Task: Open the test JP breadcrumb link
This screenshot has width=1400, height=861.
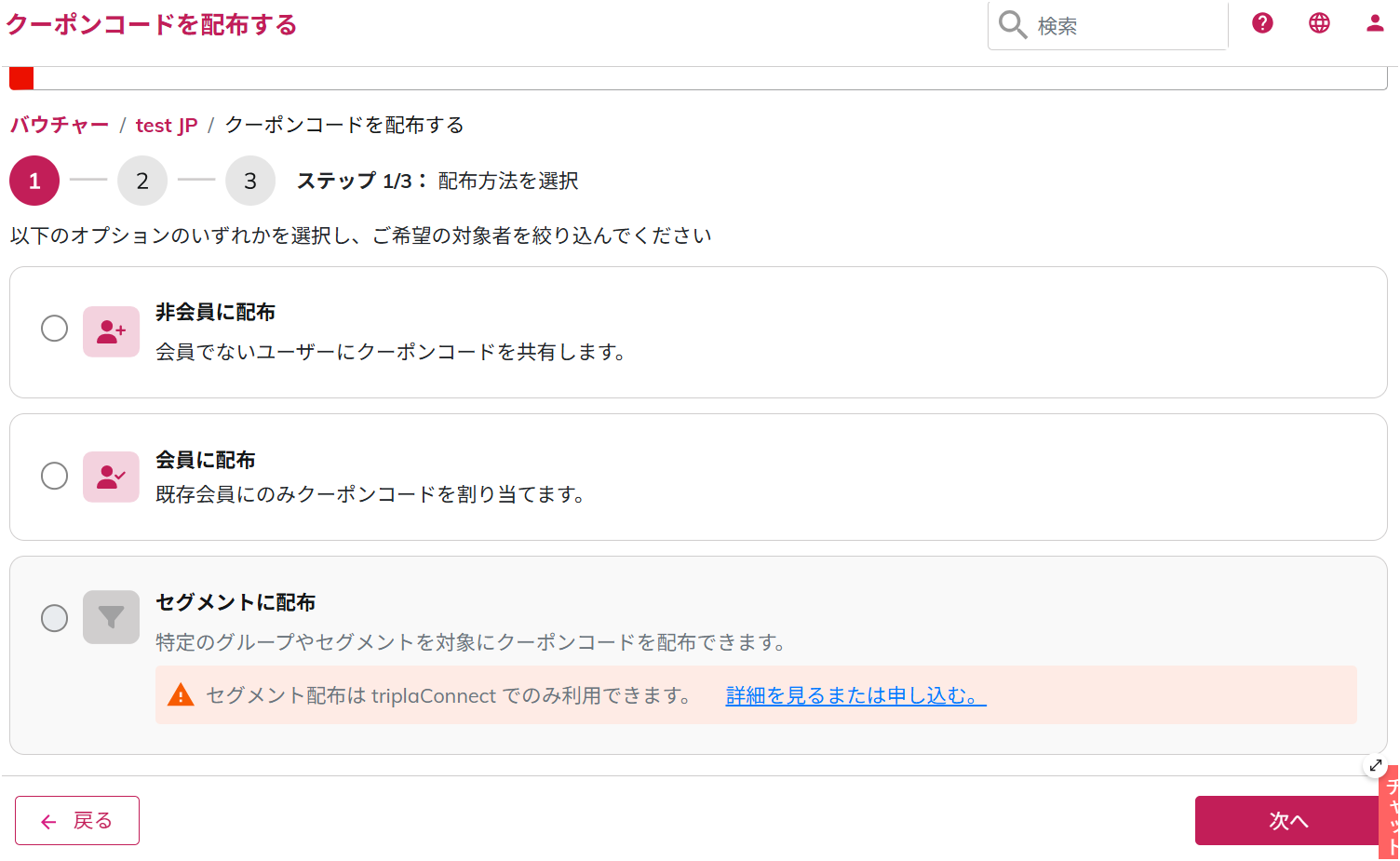Action: pyautogui.click(x=167, y=126)
